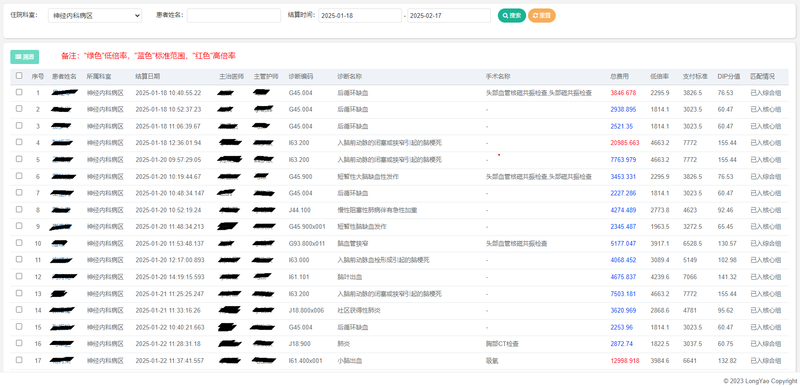The width and height of the screenshot is (800, 386).
Task: Tick the checkbox for row 14
Action: (19, 310)
